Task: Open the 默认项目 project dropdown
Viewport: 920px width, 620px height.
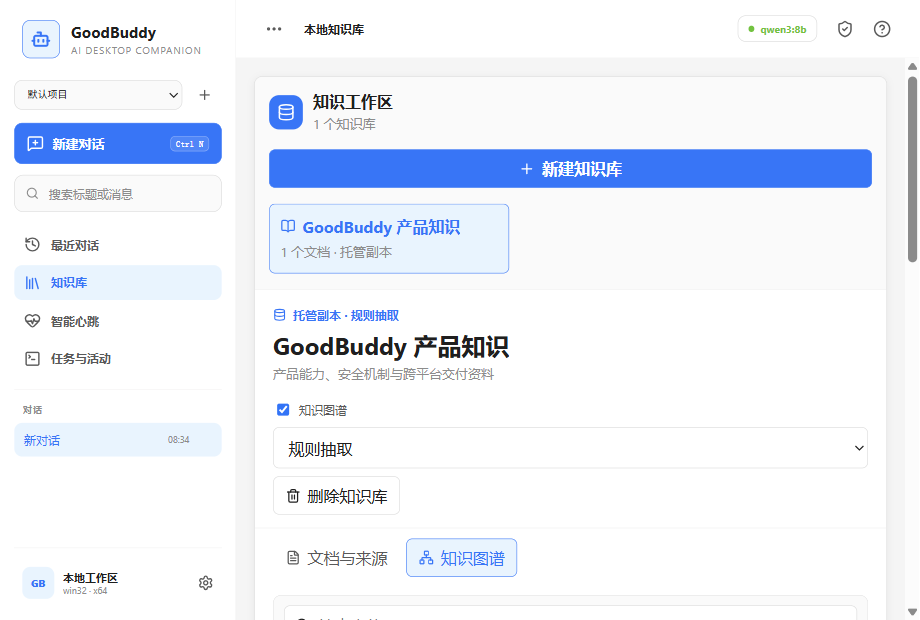Action: tap(98, 95)
